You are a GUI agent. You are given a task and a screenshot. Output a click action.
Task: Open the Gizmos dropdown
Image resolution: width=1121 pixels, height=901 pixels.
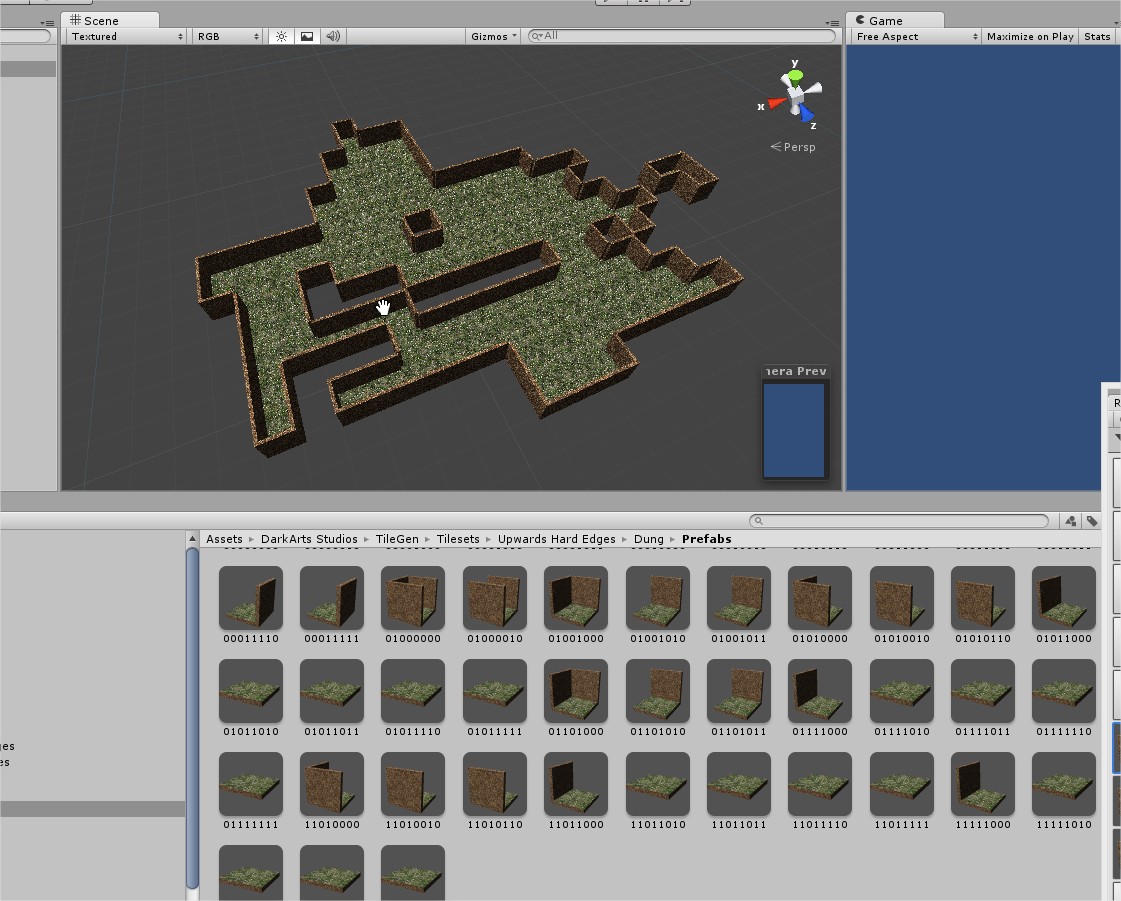(x=492, y=36)
